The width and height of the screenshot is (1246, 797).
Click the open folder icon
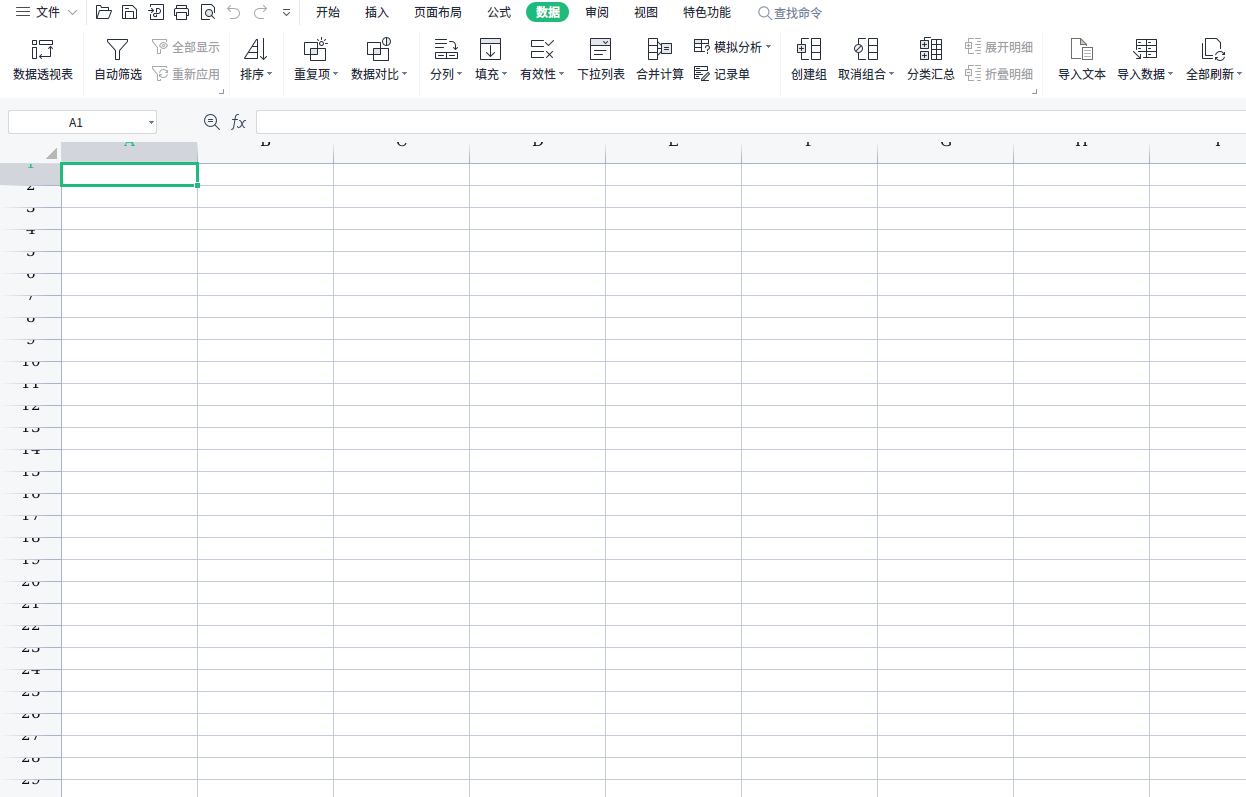[104, 12]
